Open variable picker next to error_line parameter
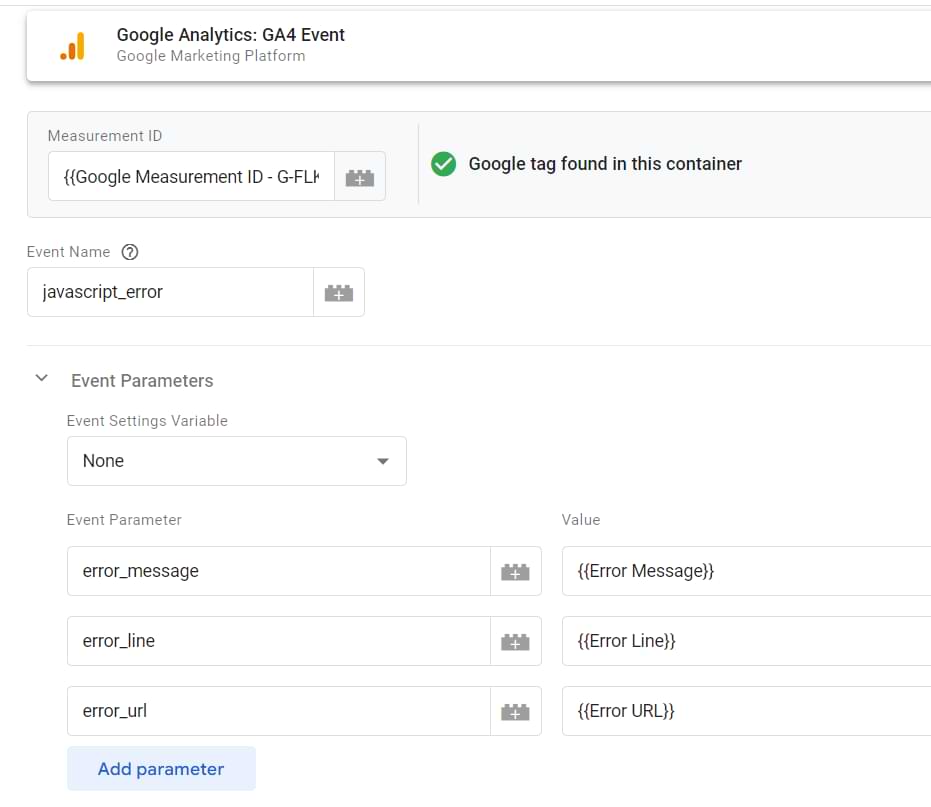 (x=515, y=641)
